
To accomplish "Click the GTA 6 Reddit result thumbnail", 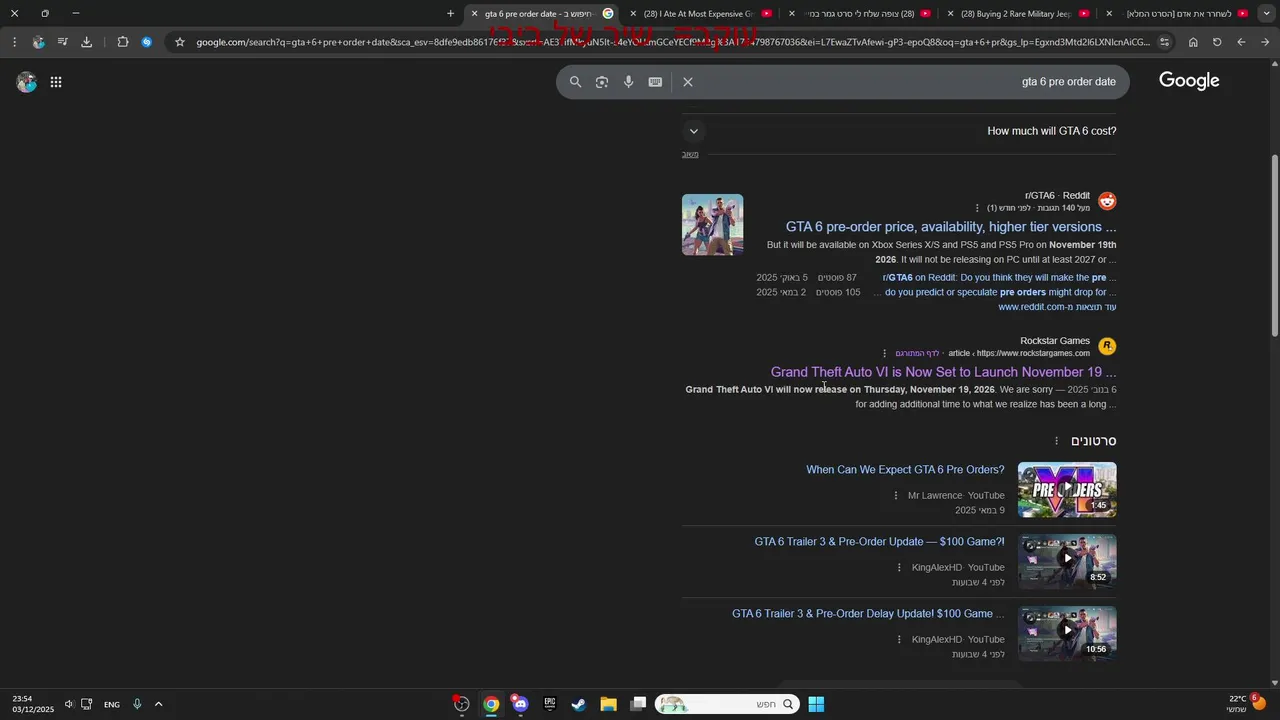I will tap(713, 225).
